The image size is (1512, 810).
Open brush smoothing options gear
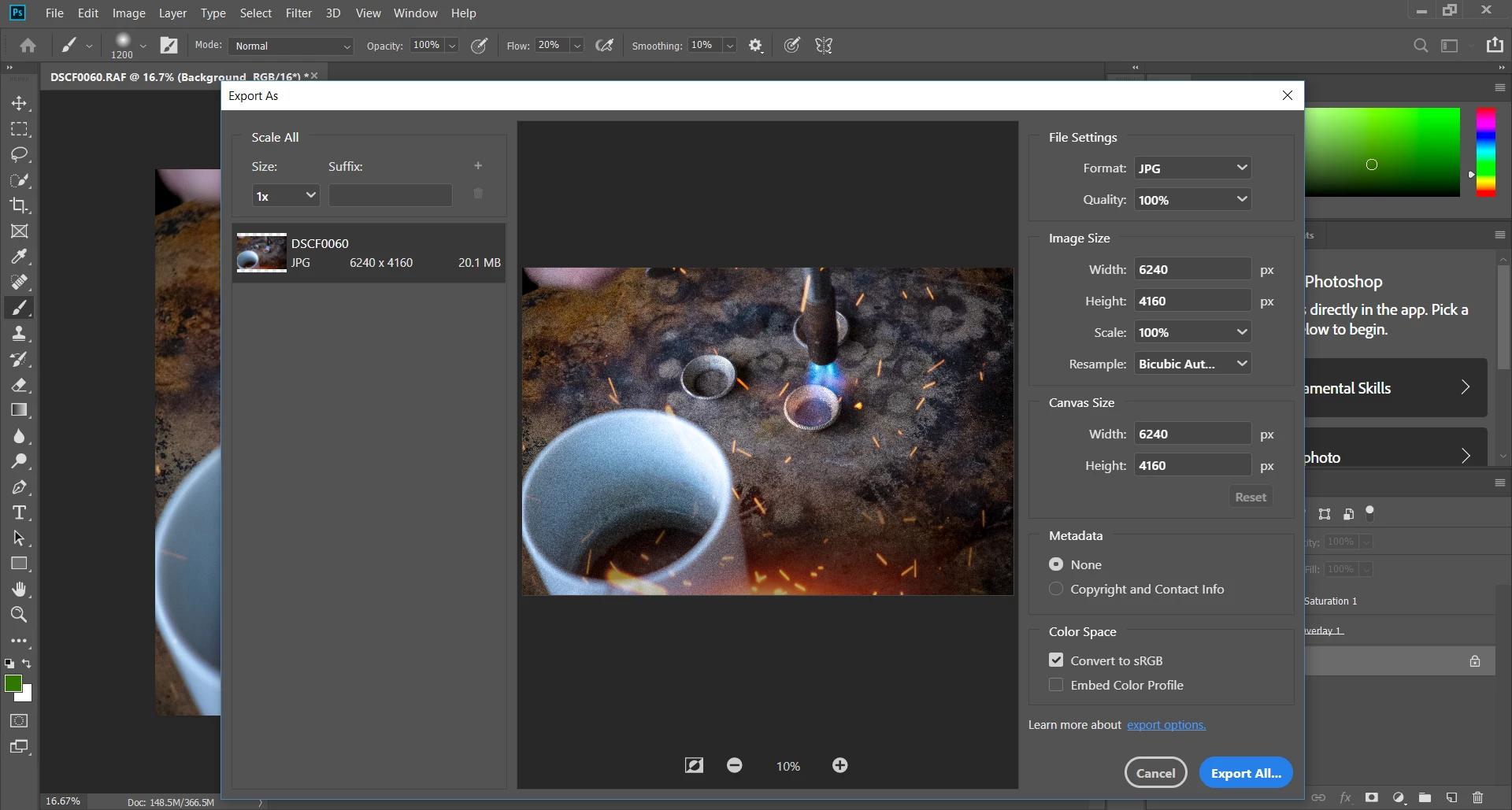point(755,46)
